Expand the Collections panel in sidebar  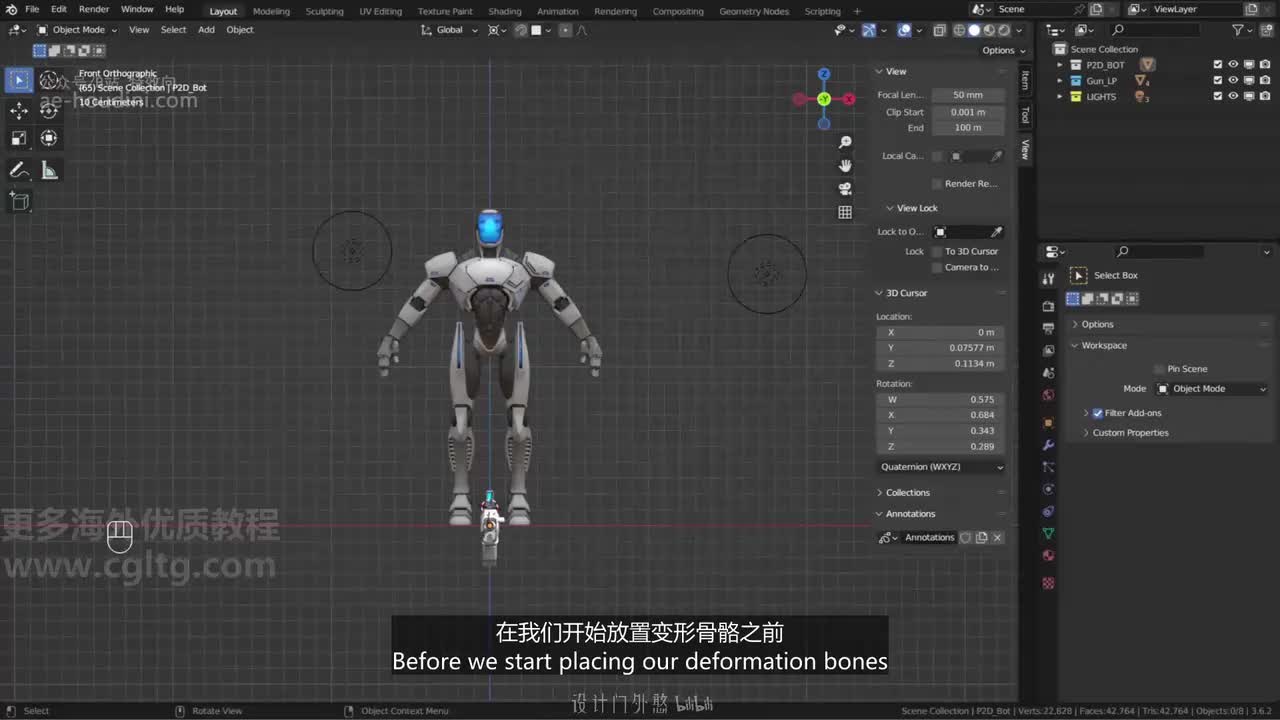[x=907, y=493]
